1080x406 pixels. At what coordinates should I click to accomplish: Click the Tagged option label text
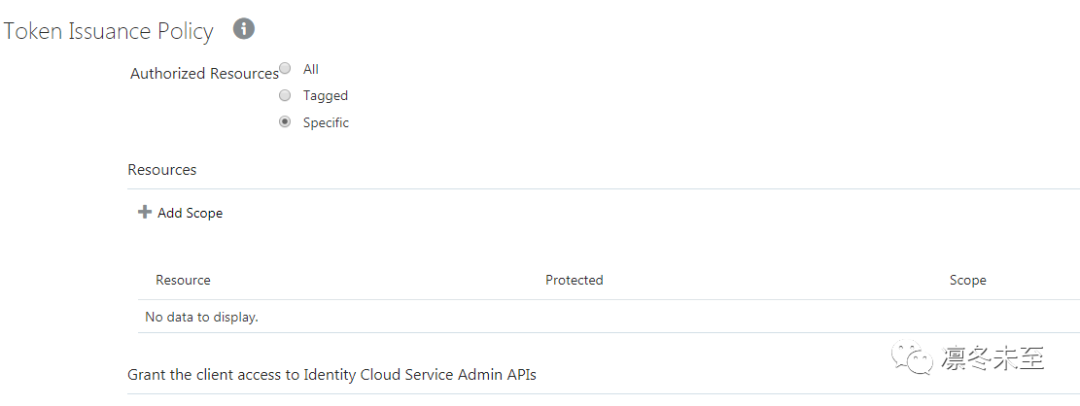click(x=325, y=96)
